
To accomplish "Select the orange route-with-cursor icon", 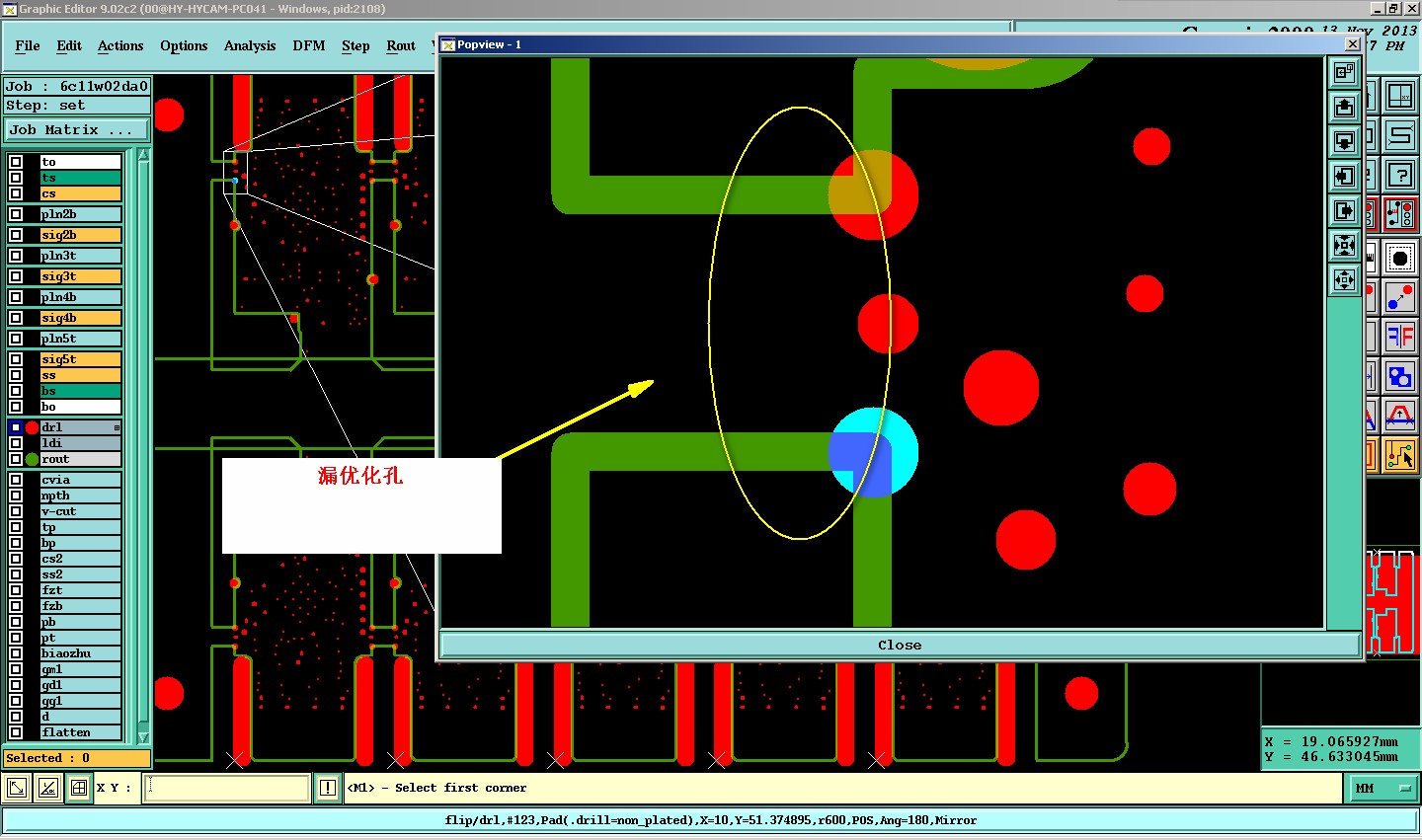I will [x=1400, y=455].
